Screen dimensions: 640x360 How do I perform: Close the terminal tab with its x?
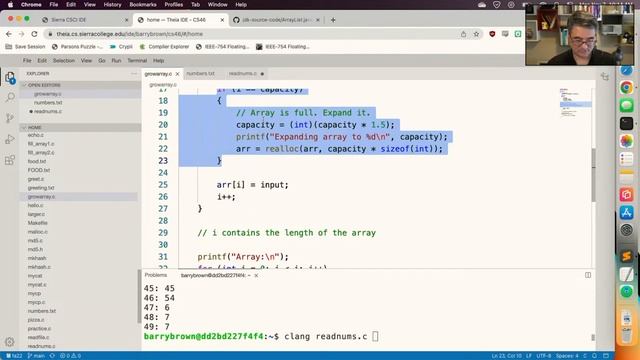tap(256, 276)
